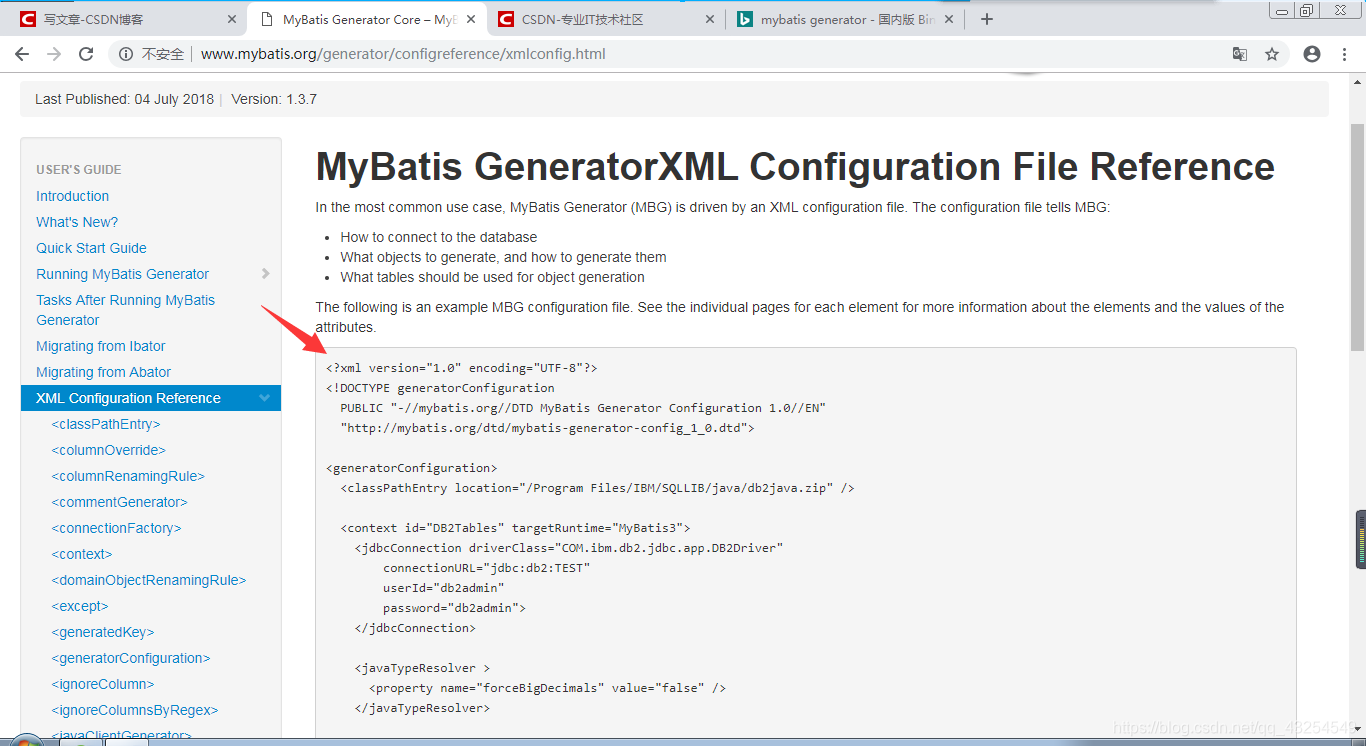
Task: Switch to the mybatis generator Bing tab
Action: (844, 19)
